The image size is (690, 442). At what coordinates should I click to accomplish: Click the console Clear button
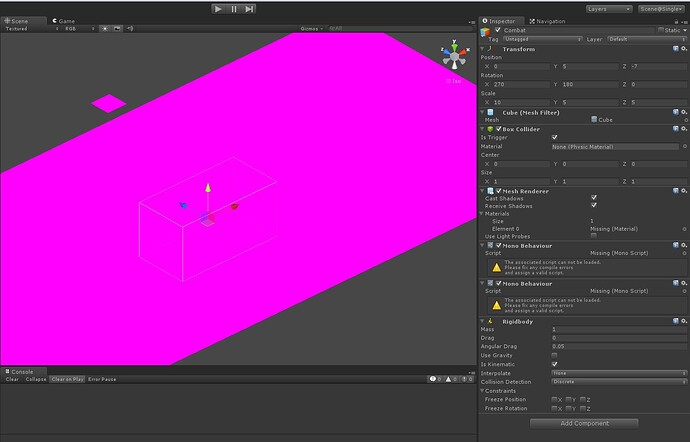[x=12, y=379]
